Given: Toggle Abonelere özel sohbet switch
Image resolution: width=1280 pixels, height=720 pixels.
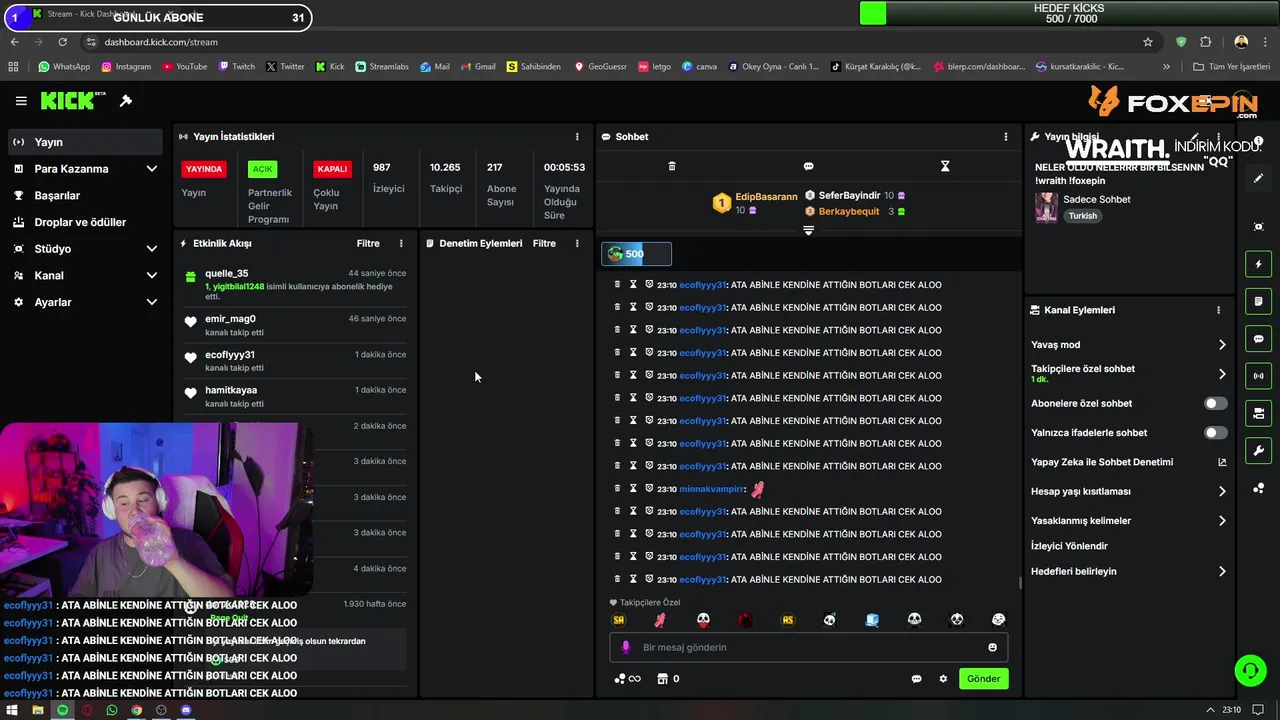Looking at the screenshot, I should point(1215,404).
